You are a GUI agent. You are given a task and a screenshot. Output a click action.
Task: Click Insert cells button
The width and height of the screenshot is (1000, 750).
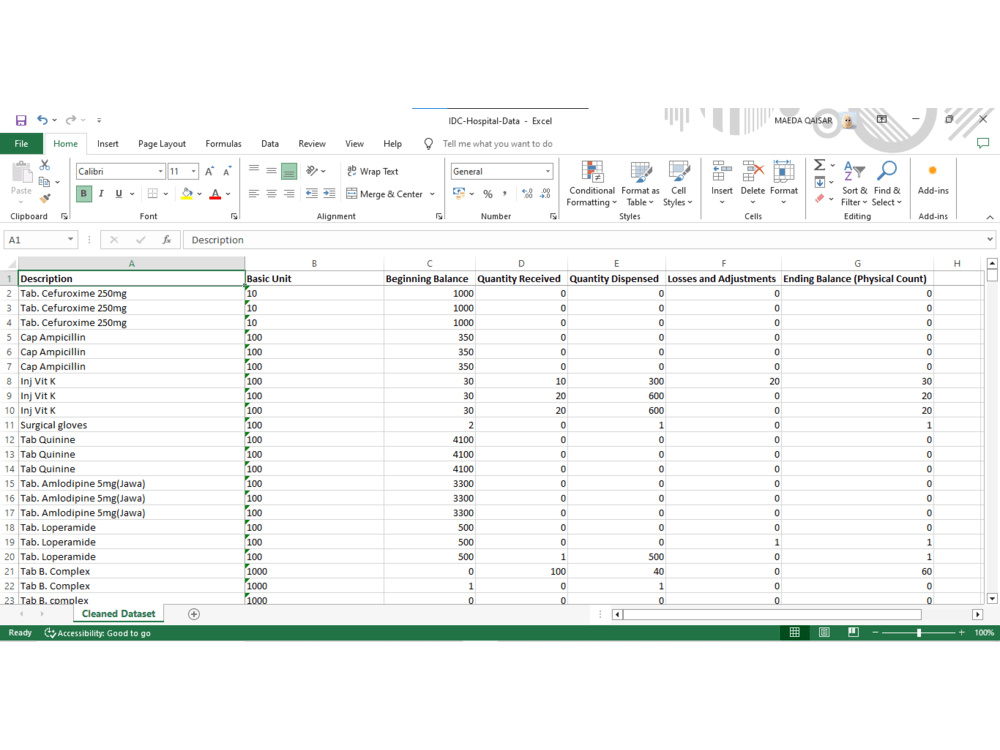point(722,184)
